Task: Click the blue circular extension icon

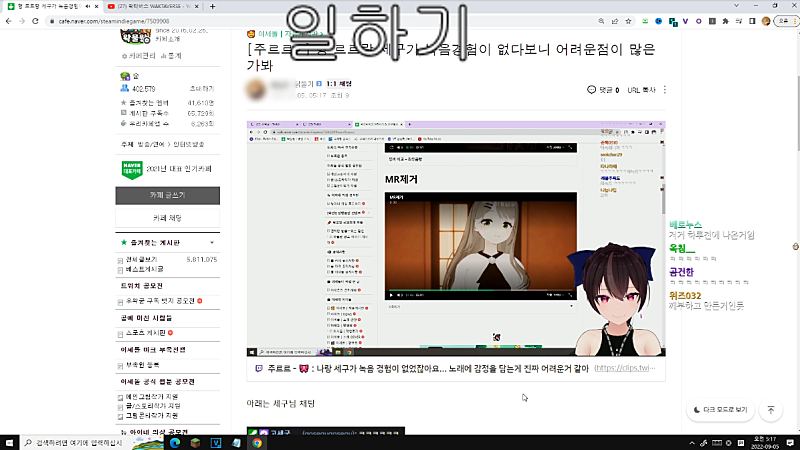Action: point(659,21)
